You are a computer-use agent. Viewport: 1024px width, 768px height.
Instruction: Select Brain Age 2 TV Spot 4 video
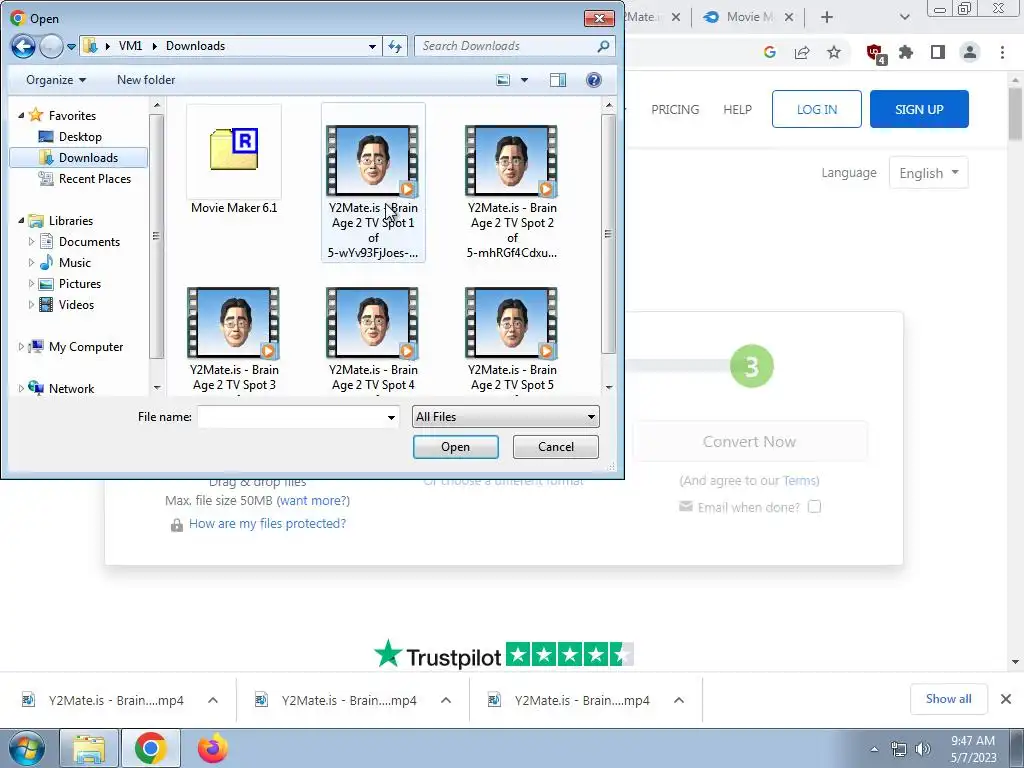373,340
